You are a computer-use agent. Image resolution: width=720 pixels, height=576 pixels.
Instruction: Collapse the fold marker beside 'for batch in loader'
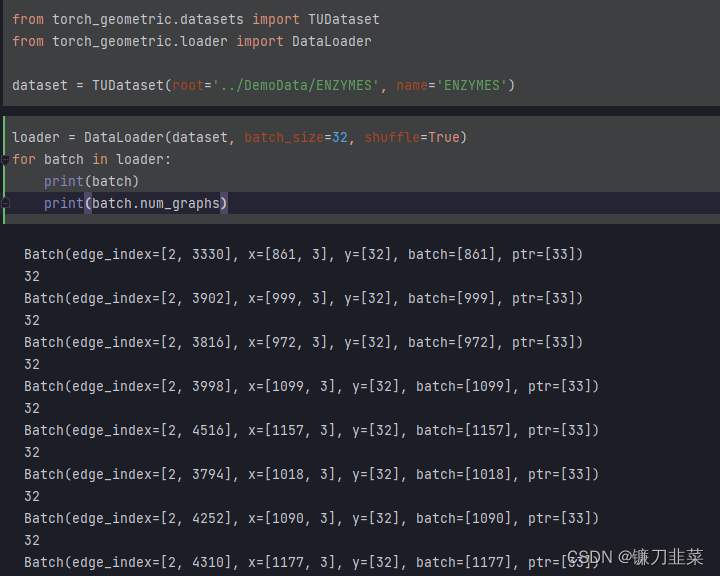click(5, 160)
